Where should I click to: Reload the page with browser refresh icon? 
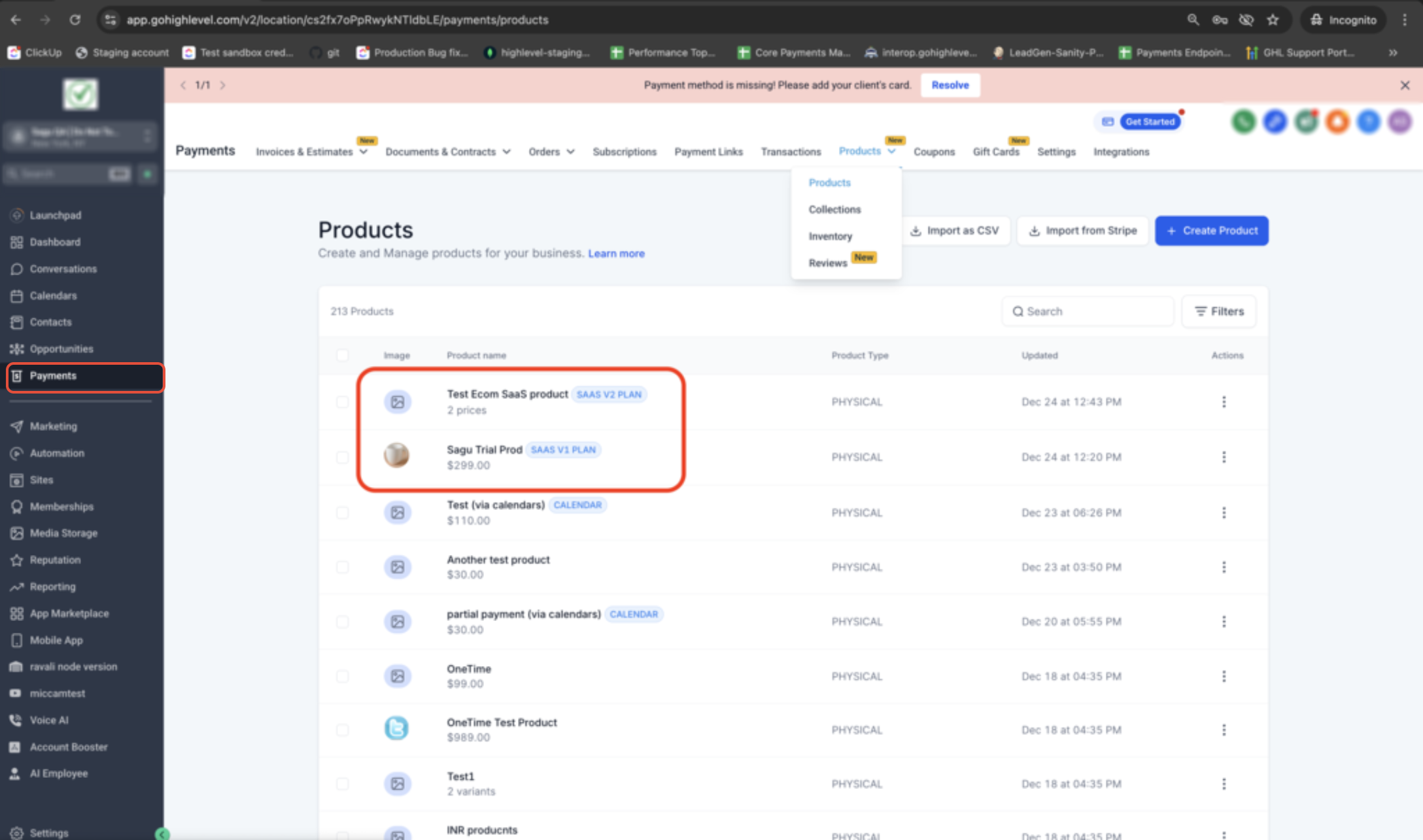[75, 20]
